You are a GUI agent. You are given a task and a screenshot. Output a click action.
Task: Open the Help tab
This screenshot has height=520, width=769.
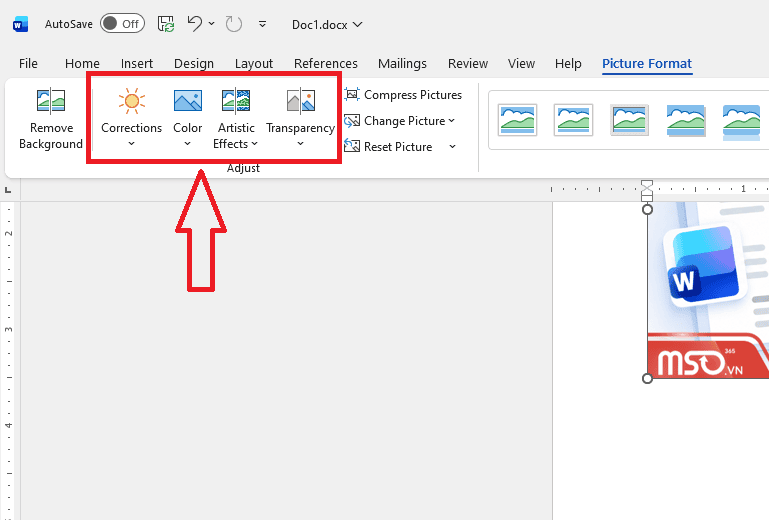click(568, 63)
